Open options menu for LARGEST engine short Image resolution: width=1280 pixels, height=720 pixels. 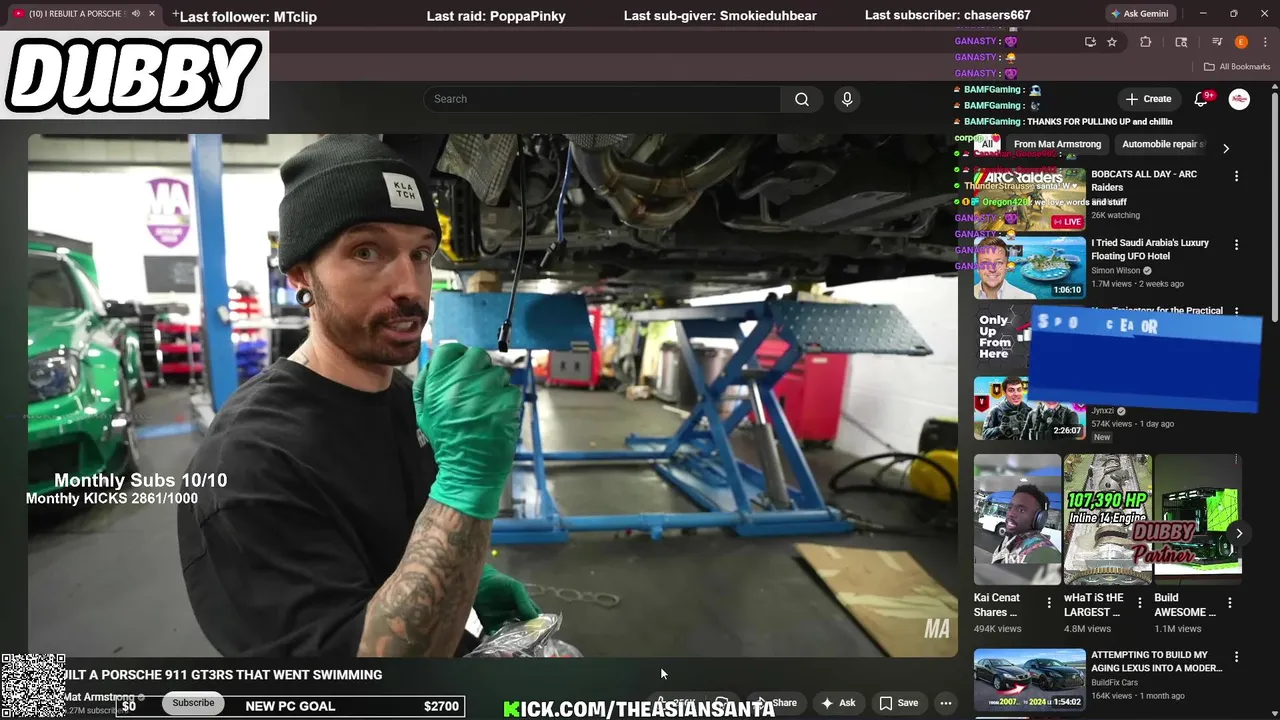pyautogui.click(x=1139, y=603)
